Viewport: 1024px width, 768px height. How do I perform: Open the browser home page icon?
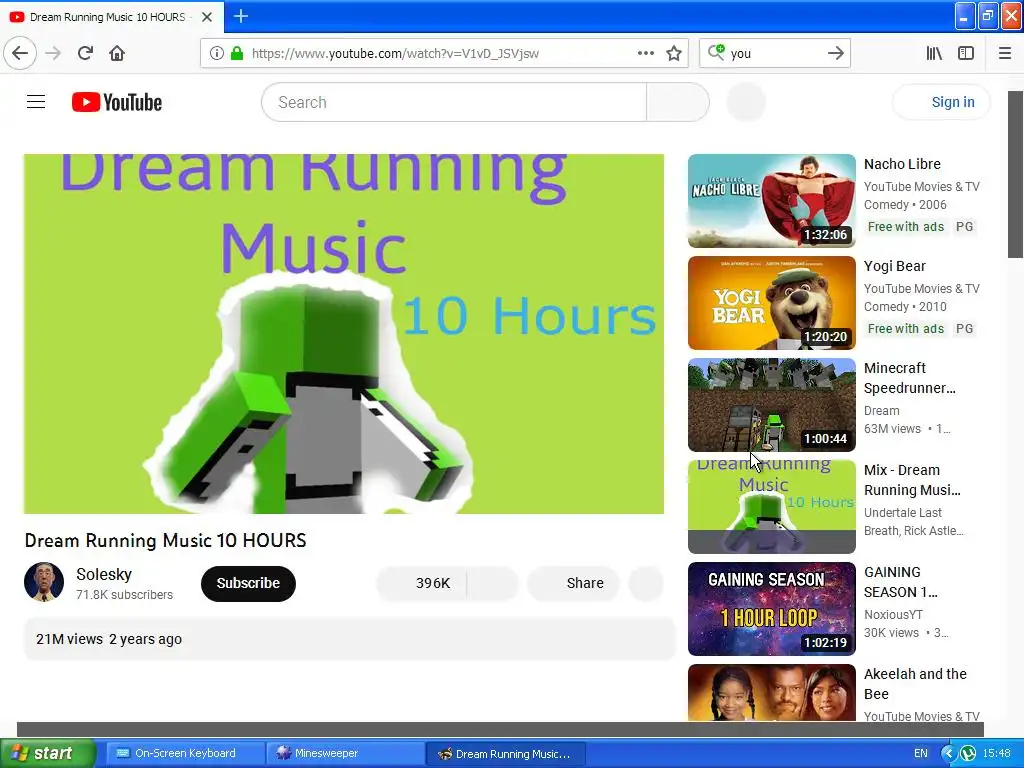pos(117,53)
